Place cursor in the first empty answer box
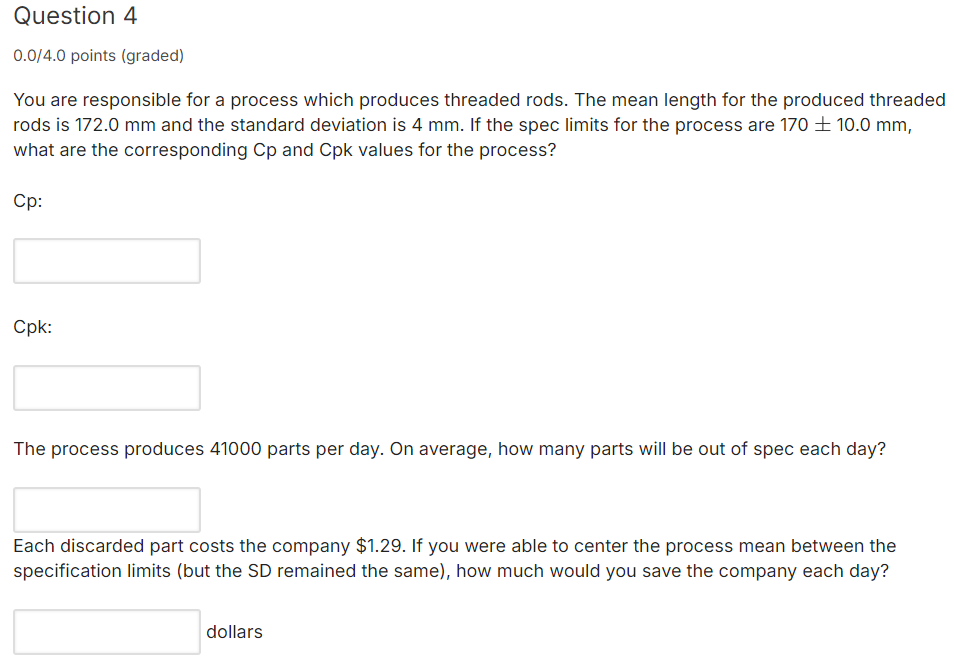Viewport: 954px width, 671px height. pos(106,260)
